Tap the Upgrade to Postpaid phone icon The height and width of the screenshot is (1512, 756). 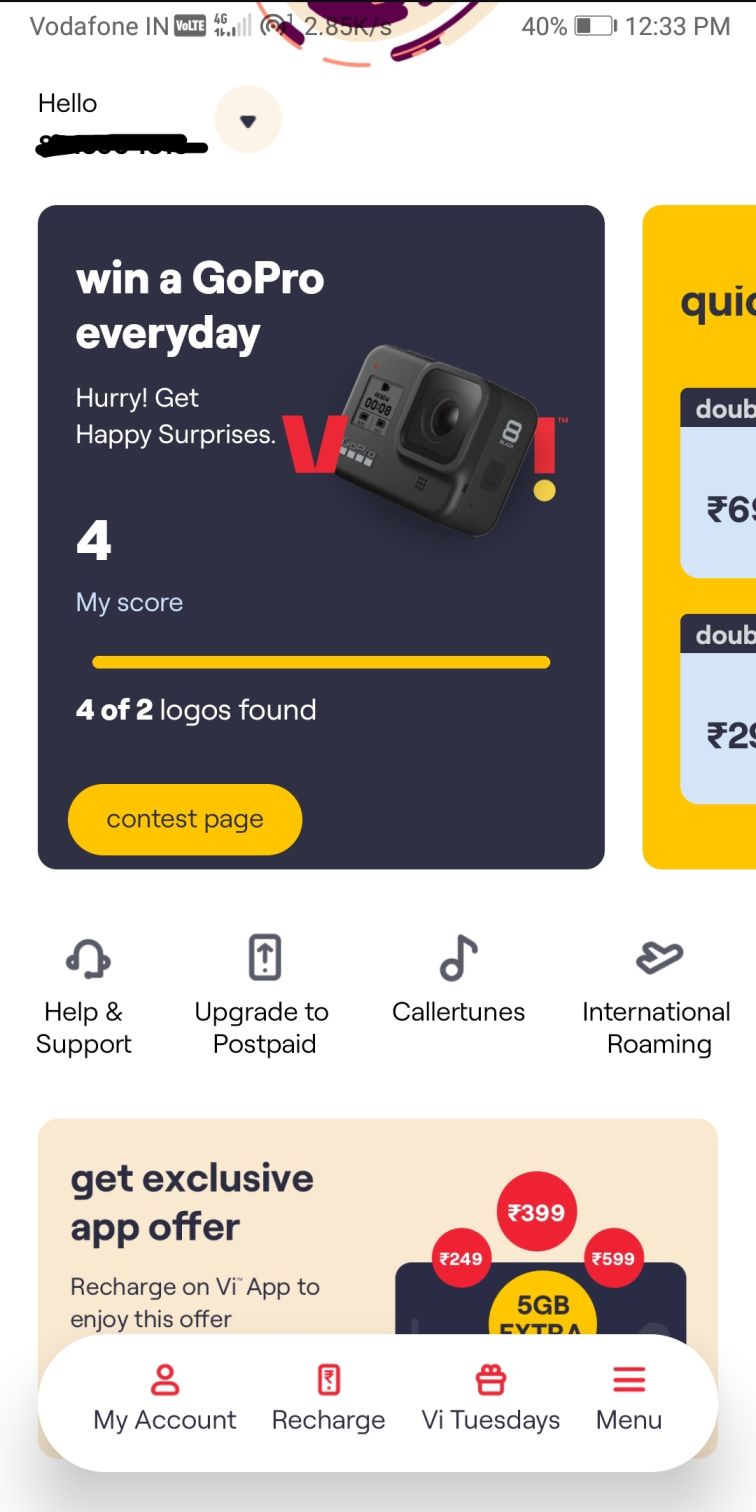point(264,957)
